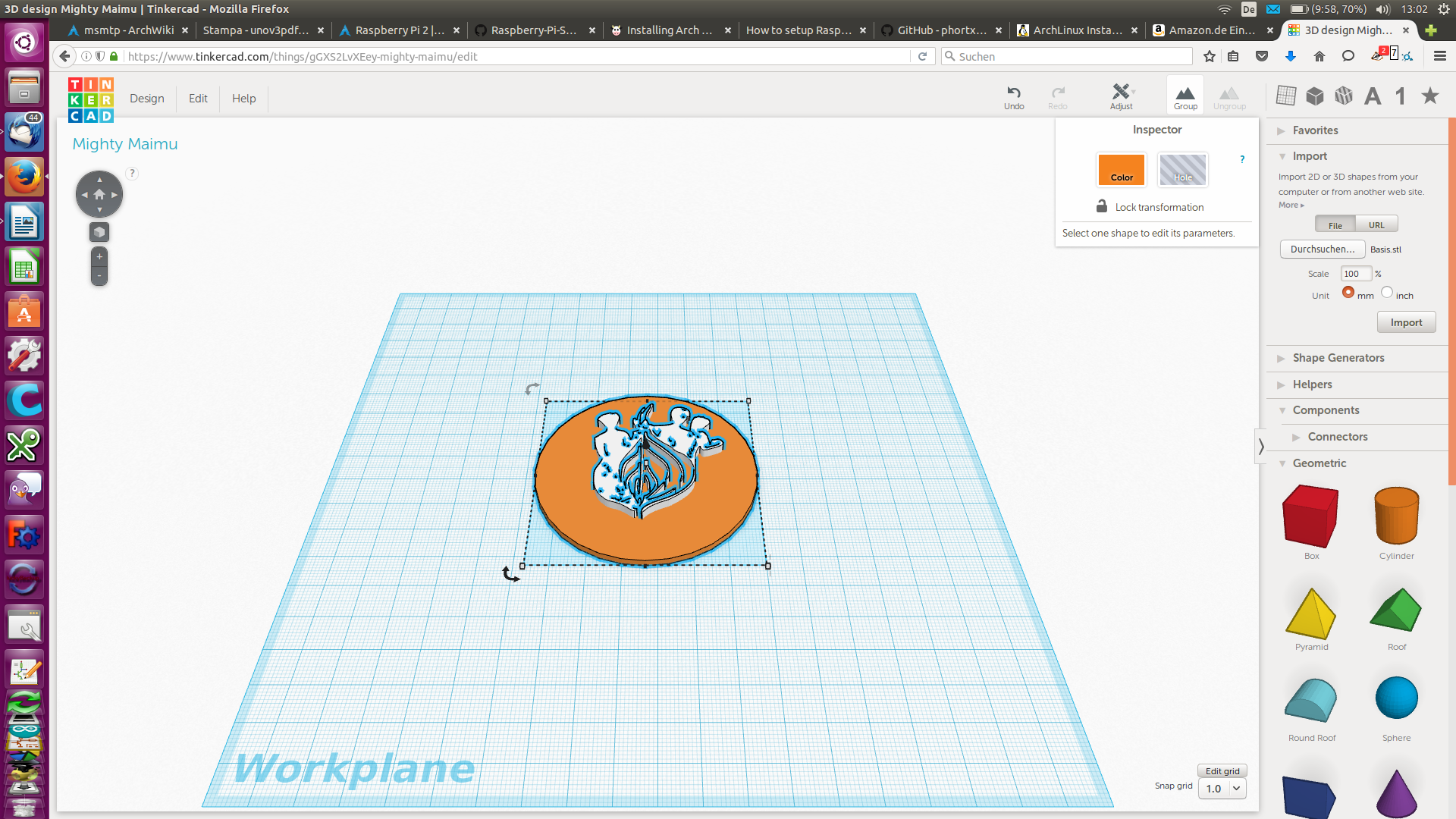Viewport: 1456px width, 819px height.
Task: Click the Edit grid button
Action: 1222,771
